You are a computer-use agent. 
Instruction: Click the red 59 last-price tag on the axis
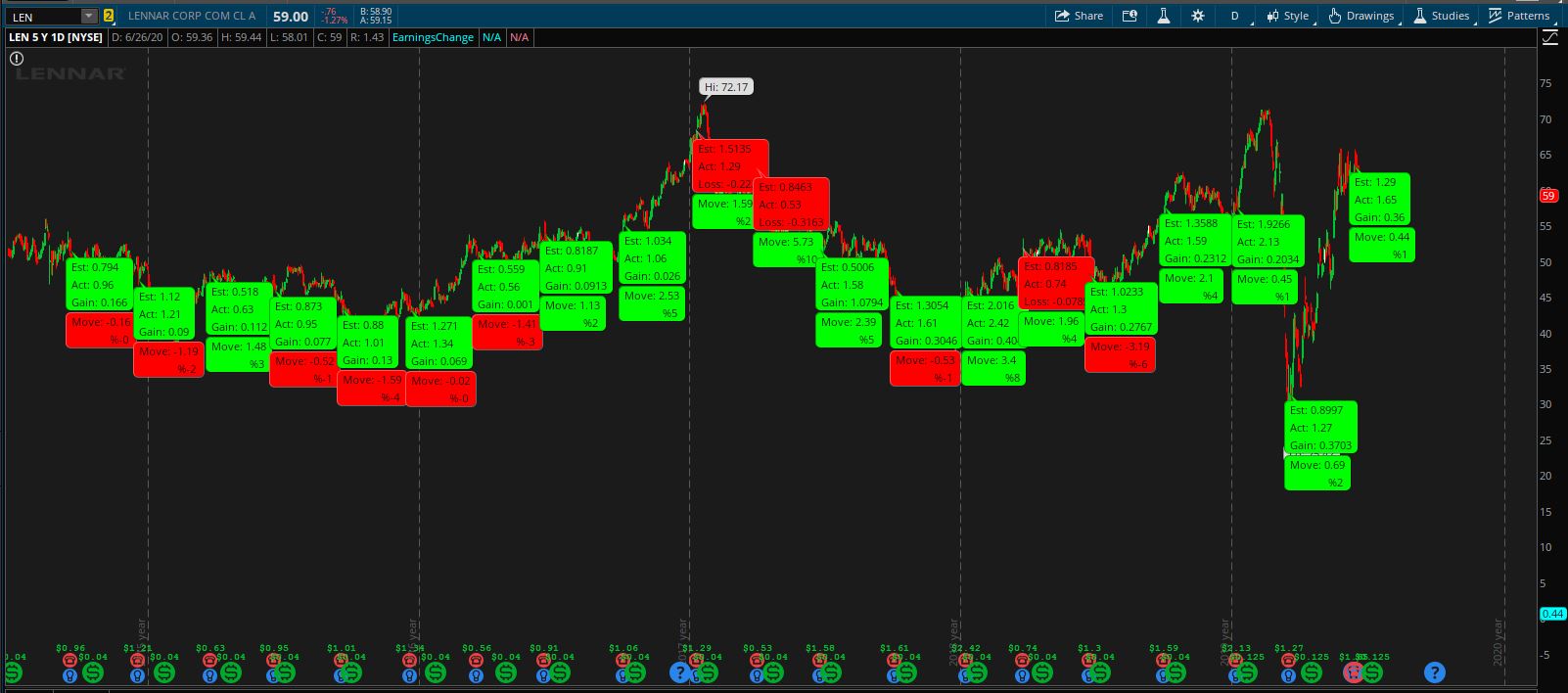[x=1549, y=196]
